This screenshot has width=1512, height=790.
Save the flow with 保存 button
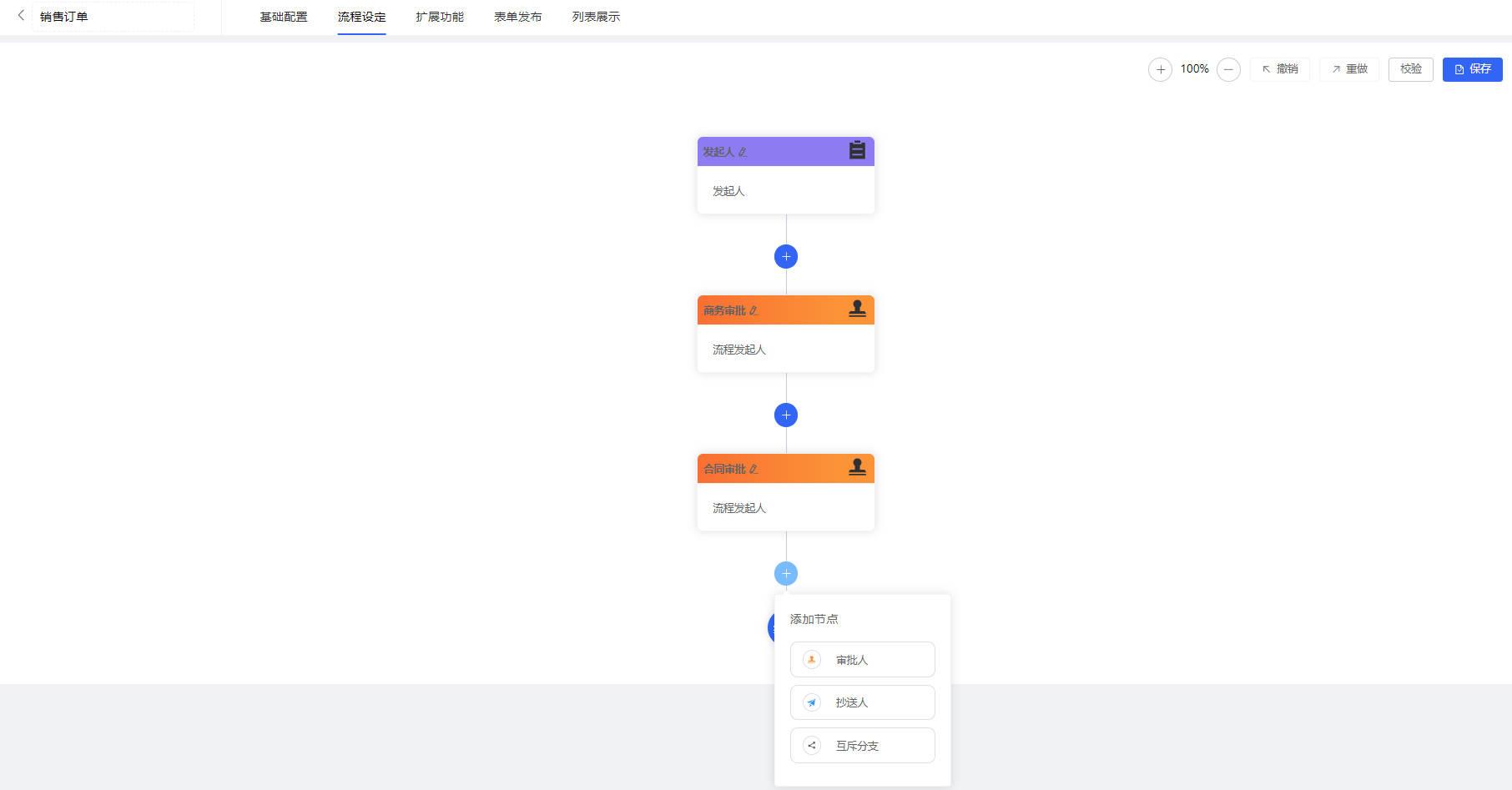click(x=1473, y=69)
